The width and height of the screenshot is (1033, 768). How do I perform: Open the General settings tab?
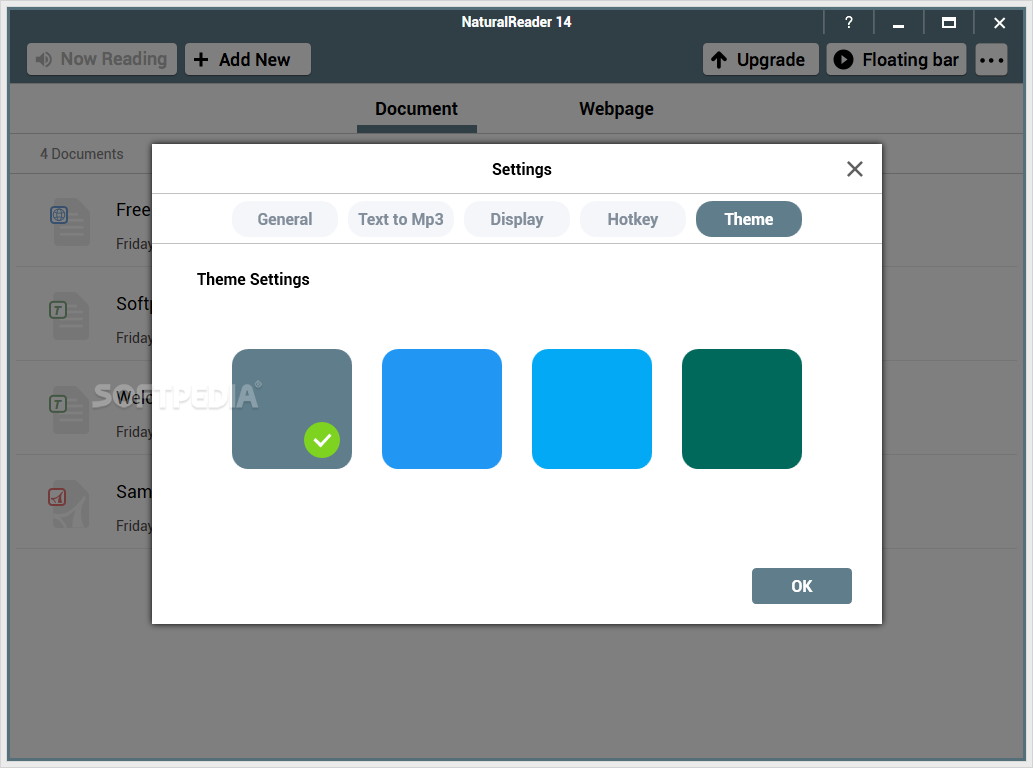pos(285,219)
